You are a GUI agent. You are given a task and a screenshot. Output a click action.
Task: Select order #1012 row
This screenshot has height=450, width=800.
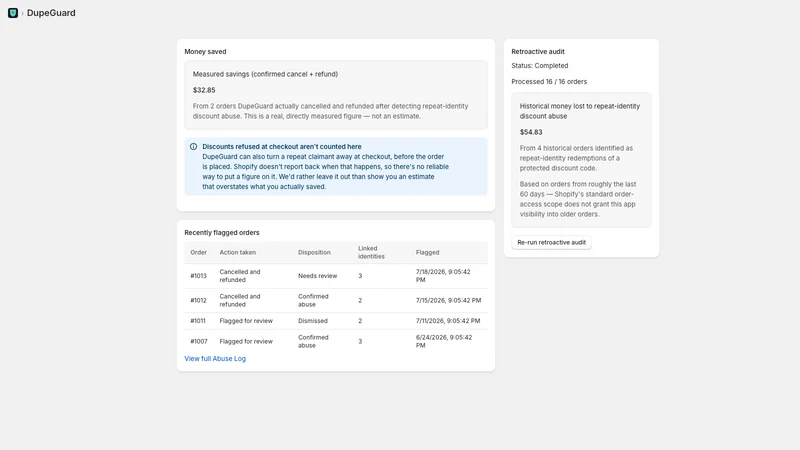tap(336, 301)
